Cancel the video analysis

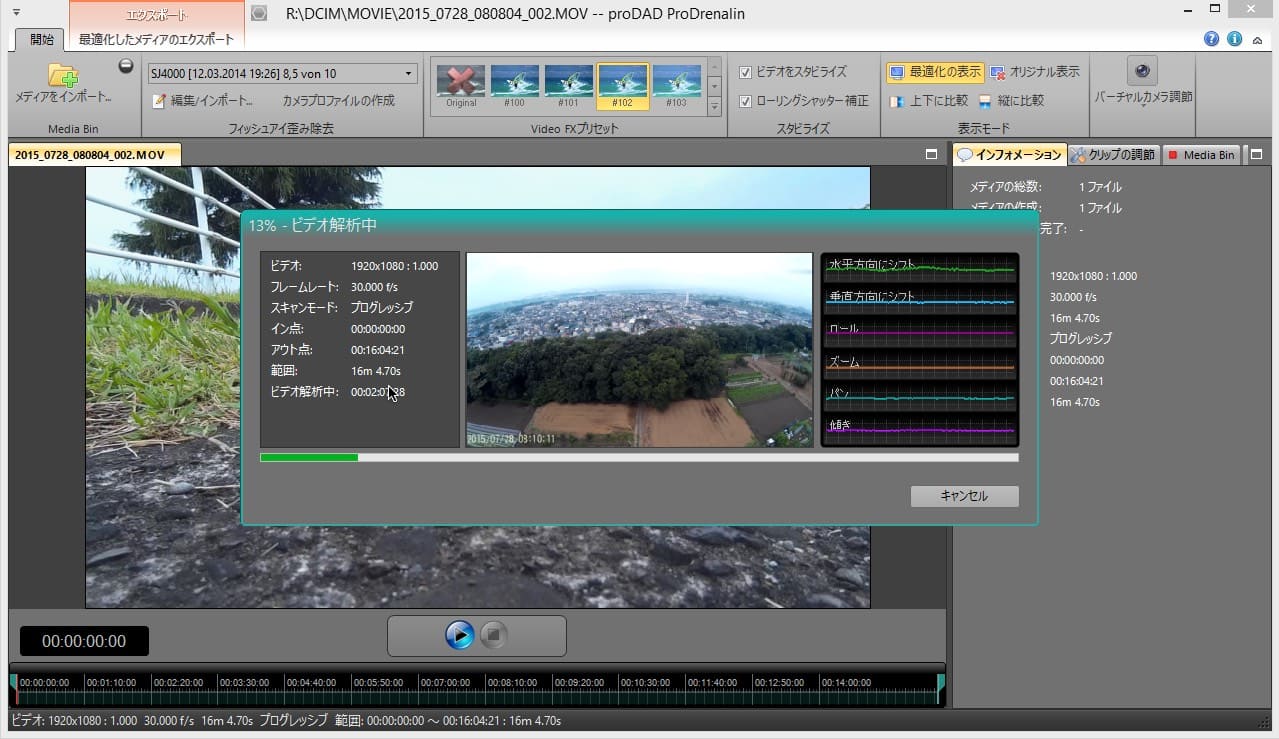coord(964,496)
